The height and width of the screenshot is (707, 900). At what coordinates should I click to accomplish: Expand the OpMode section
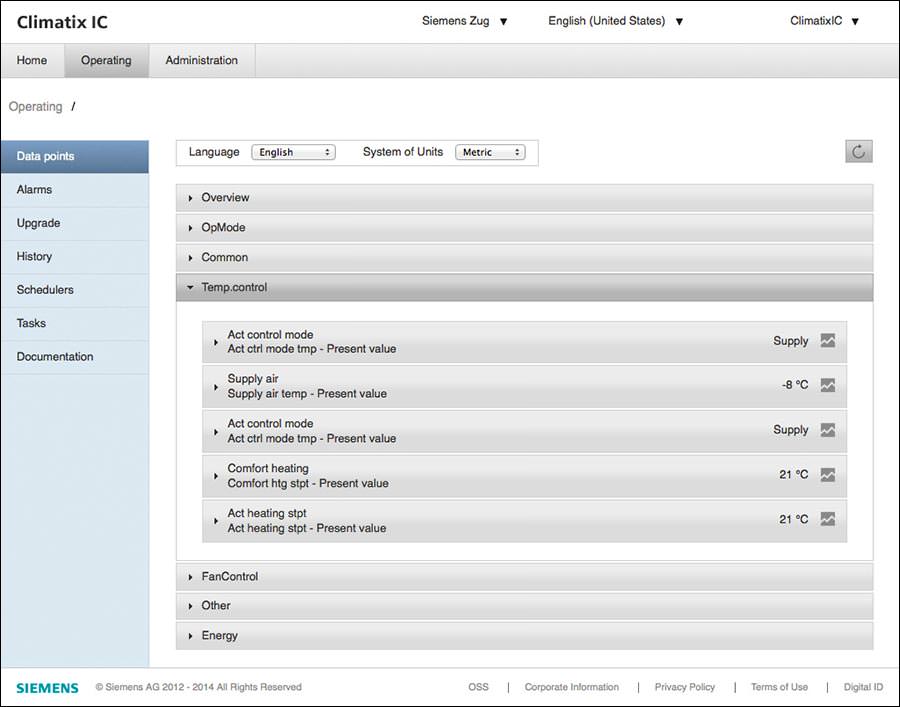(525, 227)
